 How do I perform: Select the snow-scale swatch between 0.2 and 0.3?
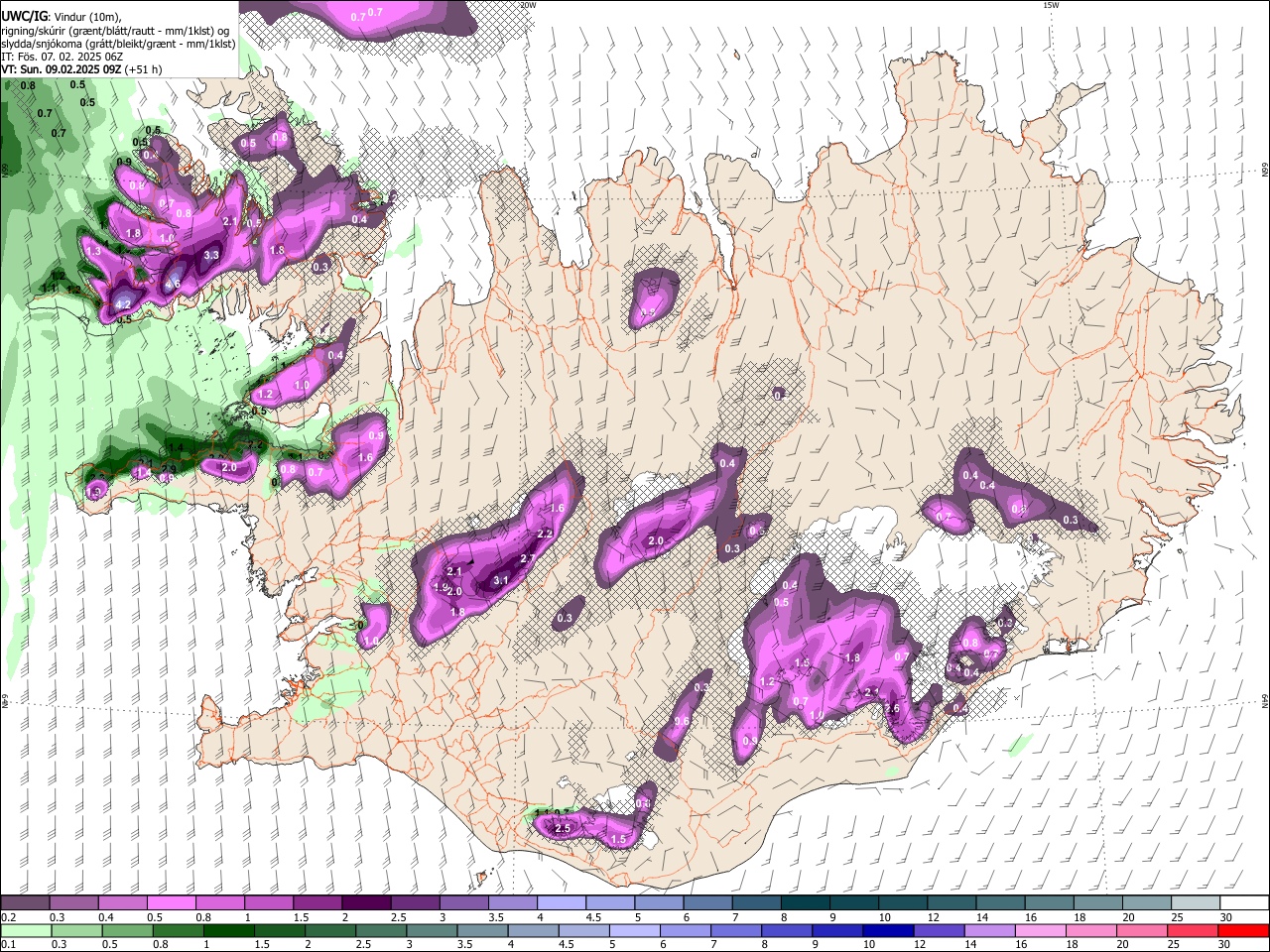point(25,903)
